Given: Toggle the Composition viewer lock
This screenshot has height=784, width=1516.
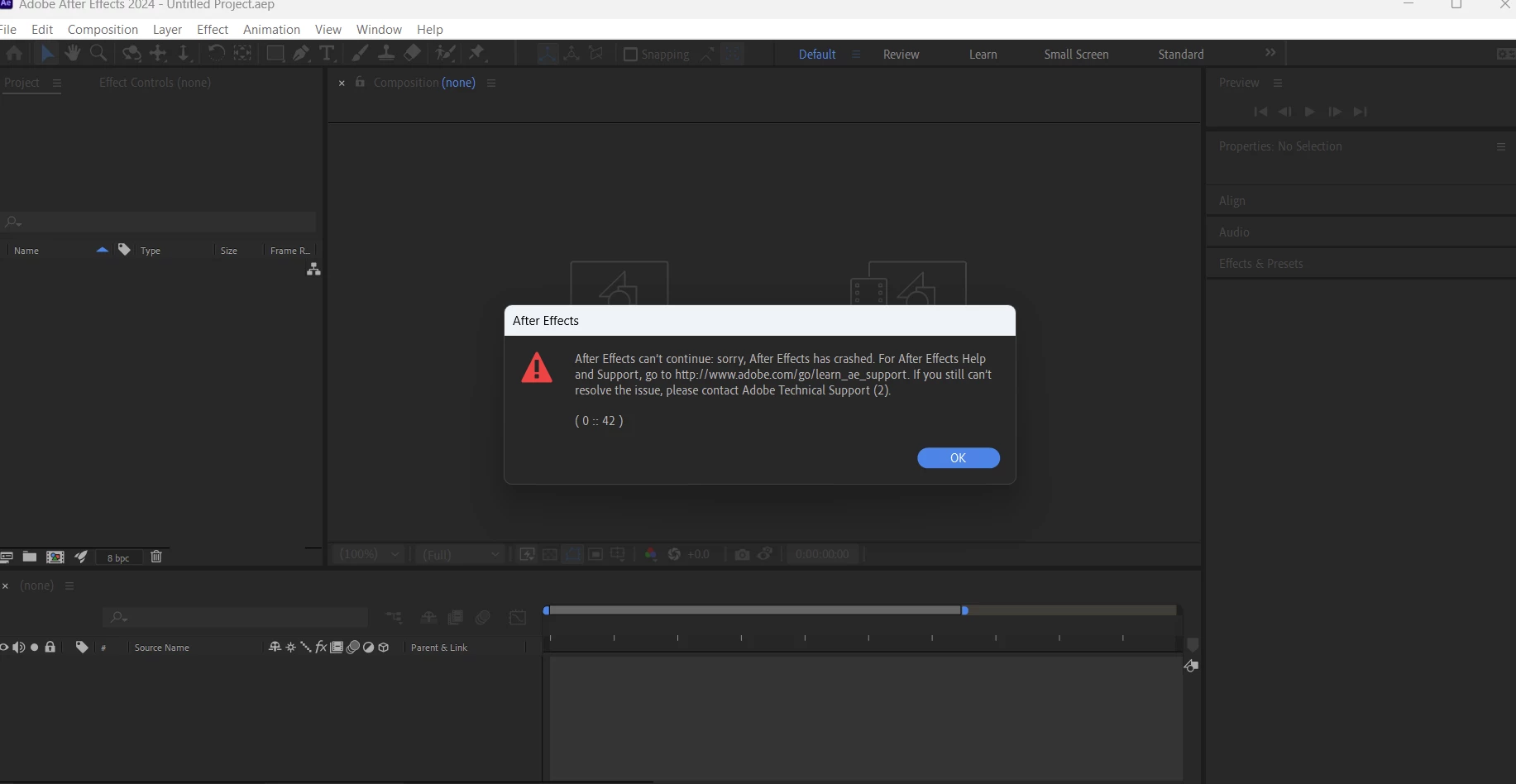Looking at the screenshot, I should 360,82.
